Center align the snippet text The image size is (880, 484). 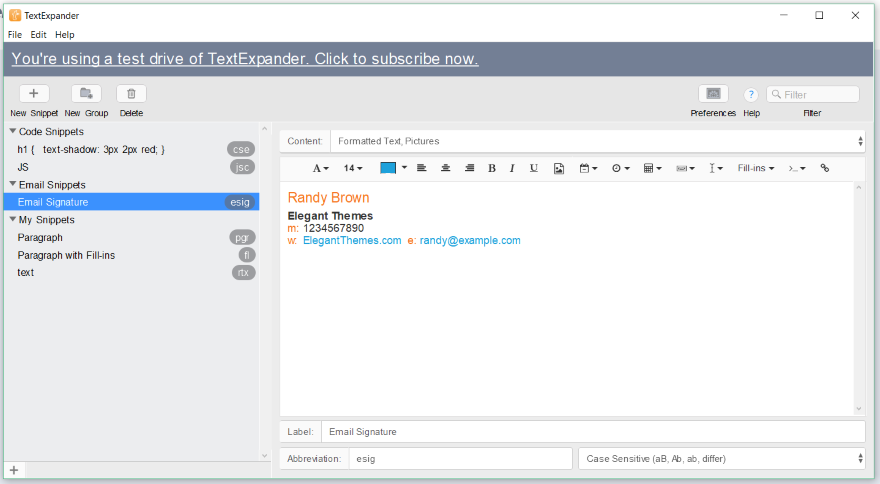pyautogui.click(x=446, y=168)
